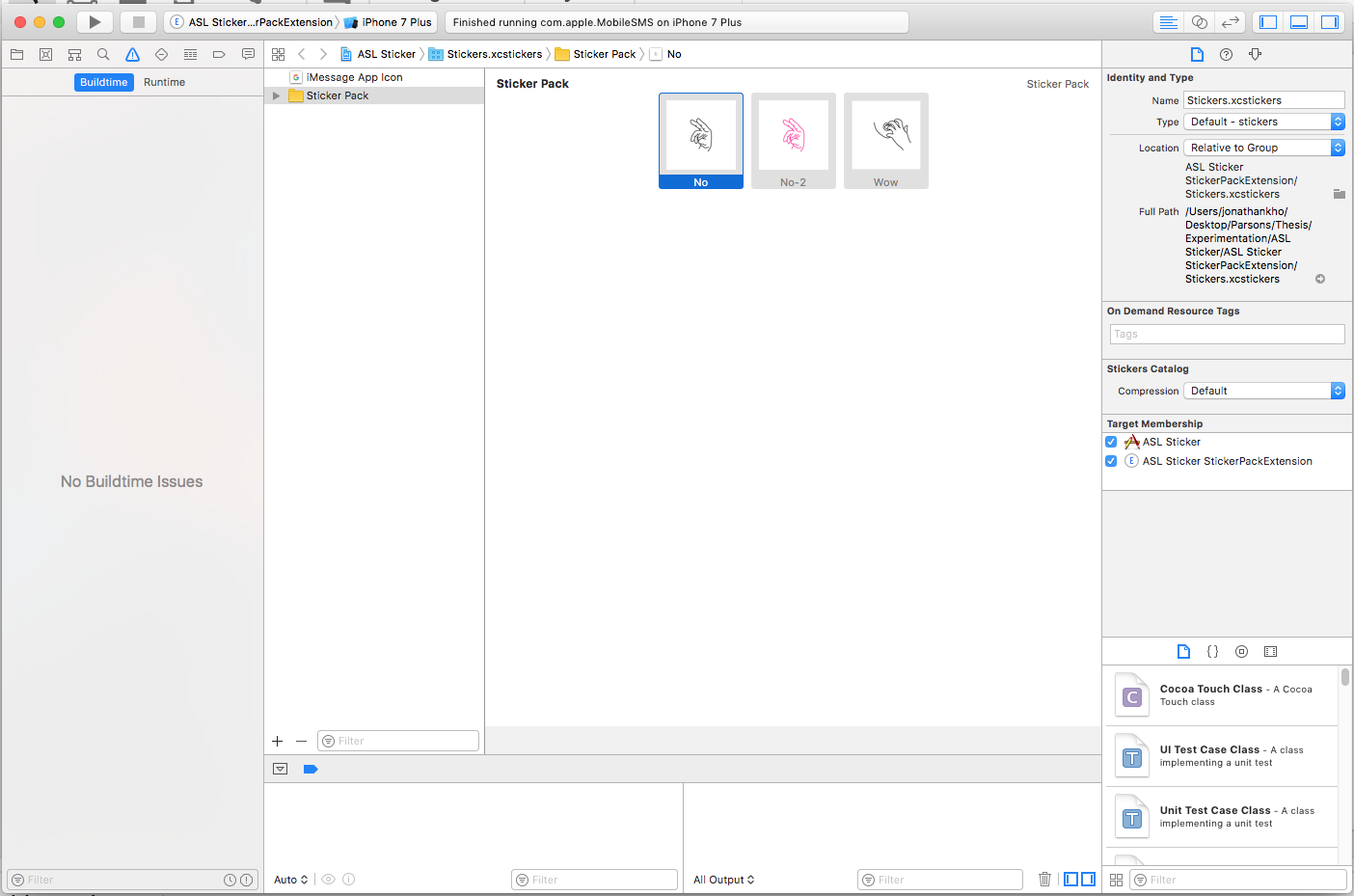The height and width of the screenshot is (896, 1354).
Task: Open the Location dropdown
Action: click(1263, 148)
